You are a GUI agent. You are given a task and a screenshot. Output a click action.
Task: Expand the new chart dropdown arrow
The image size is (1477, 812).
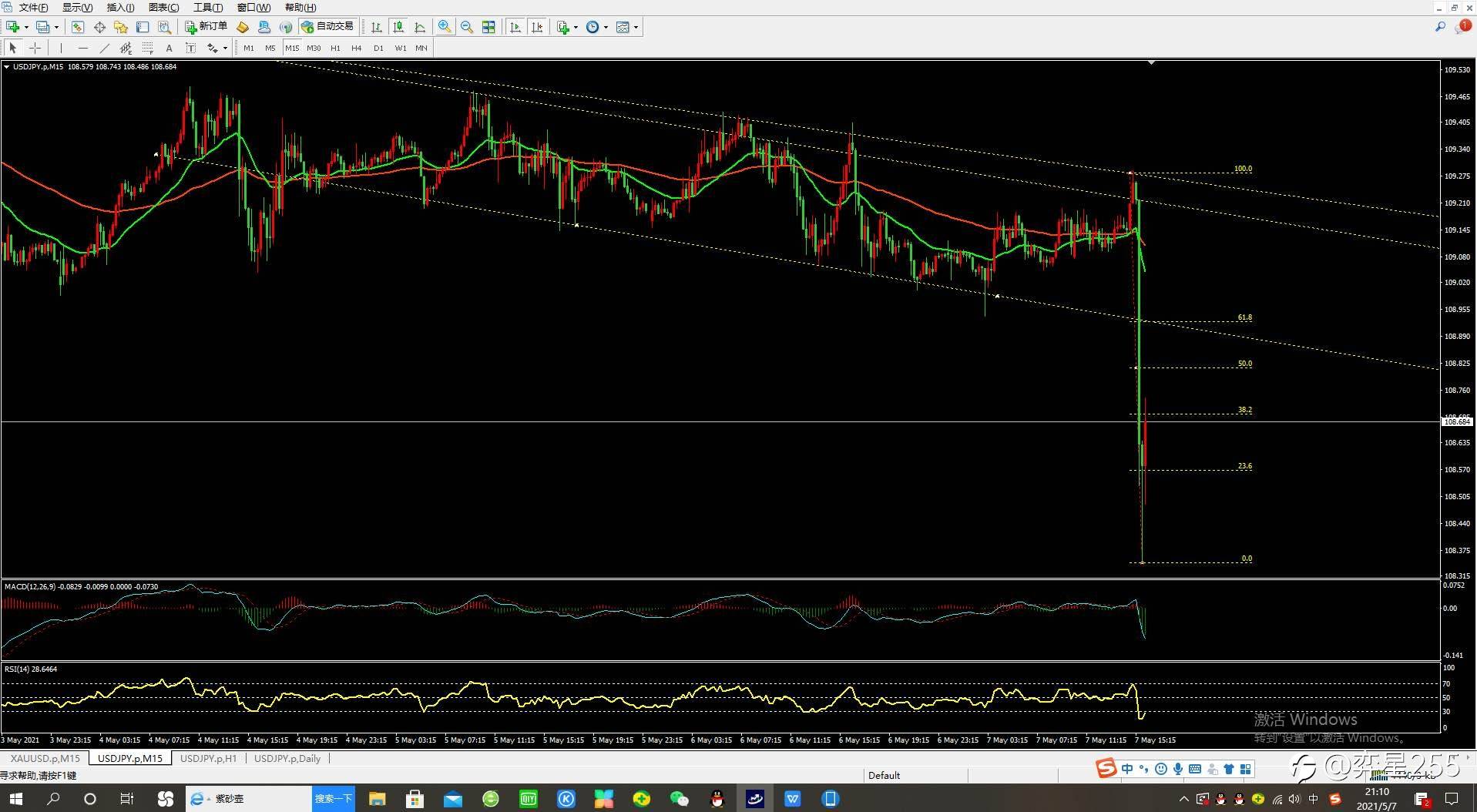[26, 27]
